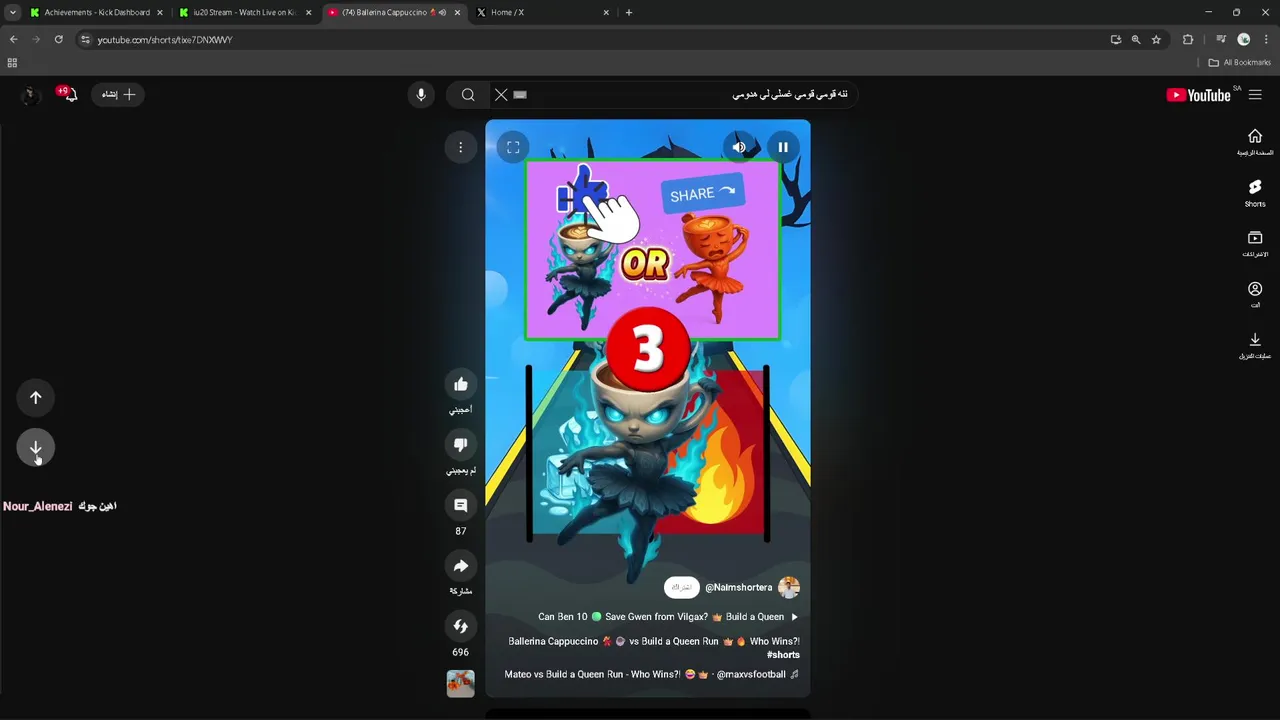Subscribe to the @Naimshortera channel
Viewport: 1280px width, 720px height.
click(x=682, y=587)
